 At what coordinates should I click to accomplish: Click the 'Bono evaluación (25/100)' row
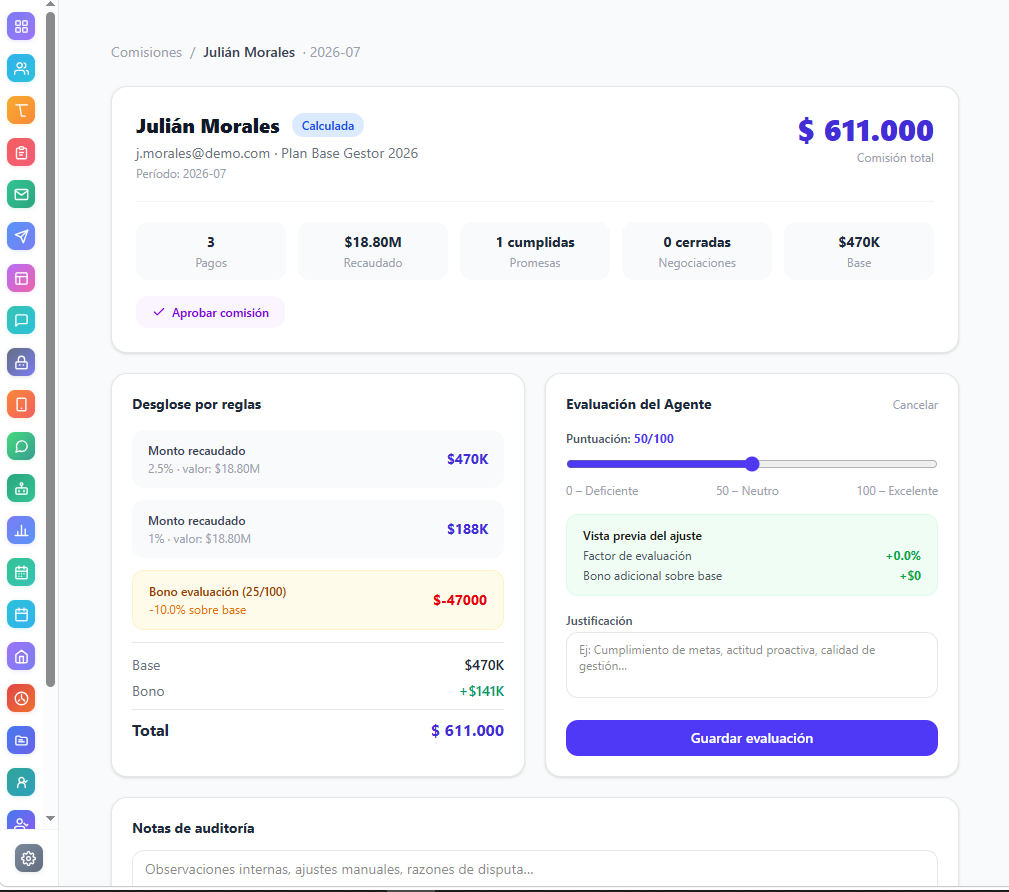tap(318, 600)
